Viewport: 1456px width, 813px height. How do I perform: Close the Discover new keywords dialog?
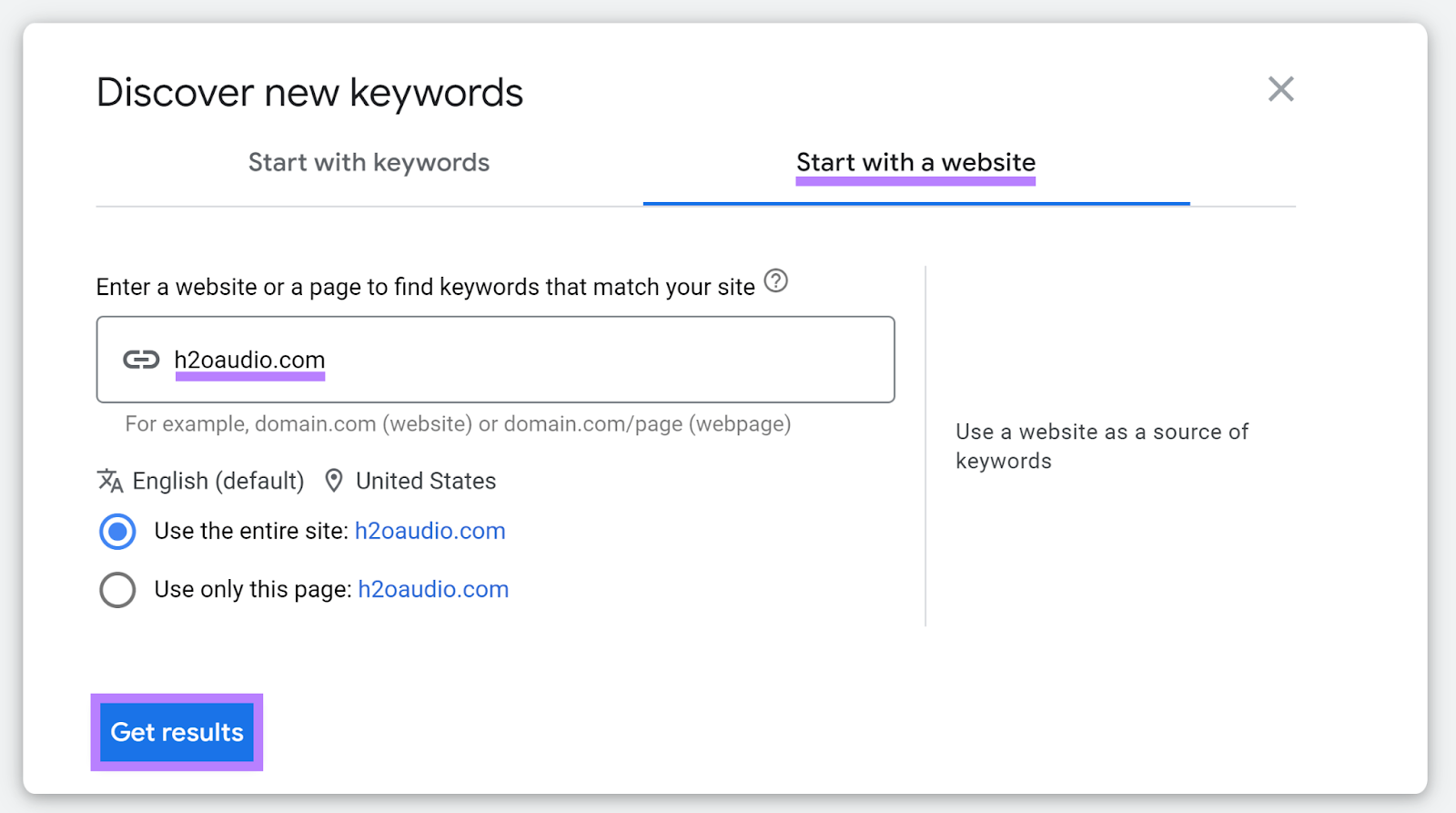(x=1280, y=89)
